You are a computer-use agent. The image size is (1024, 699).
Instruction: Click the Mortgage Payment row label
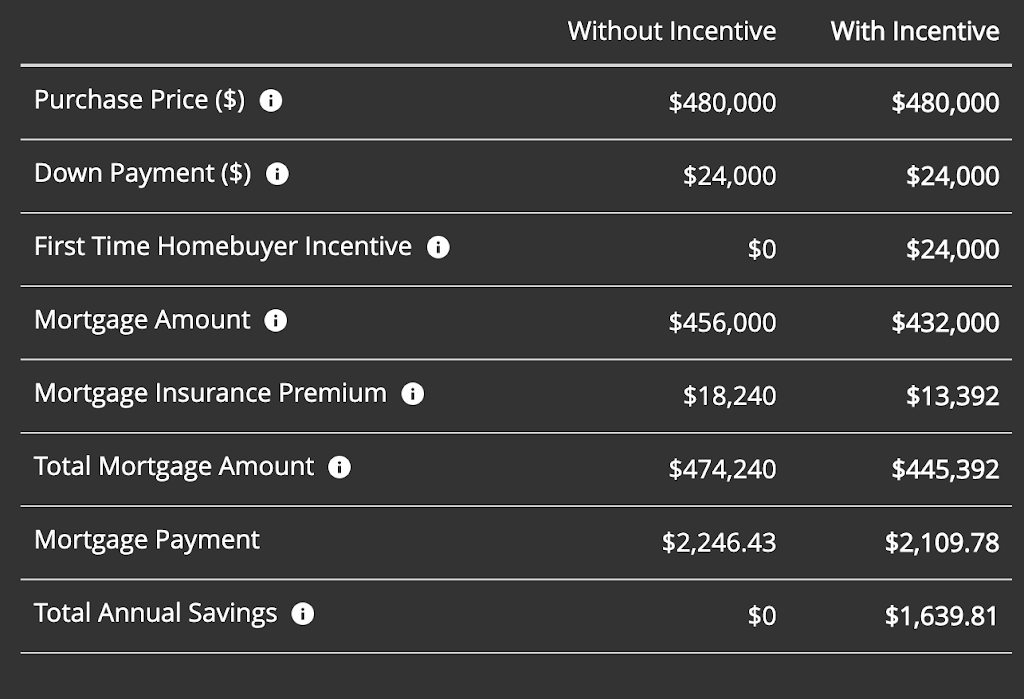tap(147, 540)
